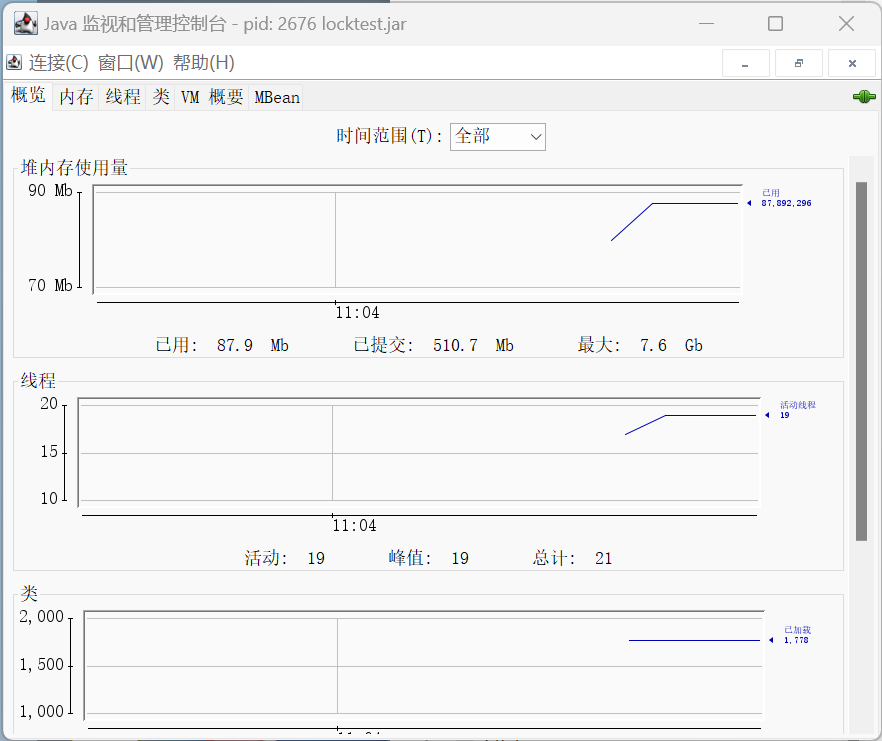The width and height of the screenshot is (882, 741).
Task: Click the heap memory usage chart
Action: tap(417, 240)
